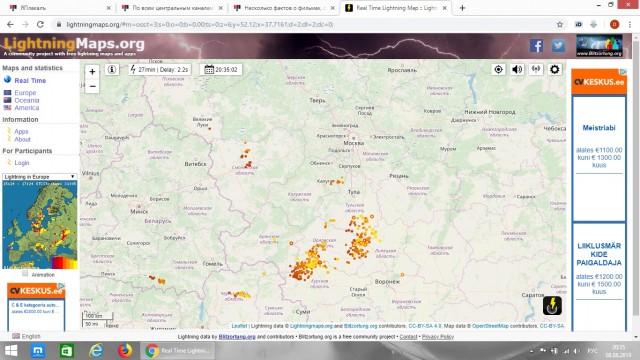The image size is (640, 360).
Task: Open a new browser tab
Action: [x=462, y=8]
